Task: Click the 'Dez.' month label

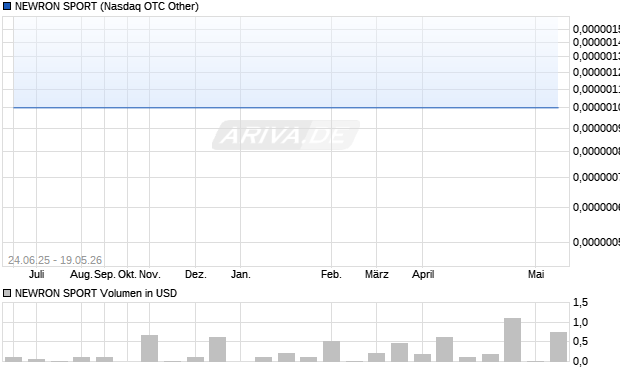Action: [x=196, y=274]
